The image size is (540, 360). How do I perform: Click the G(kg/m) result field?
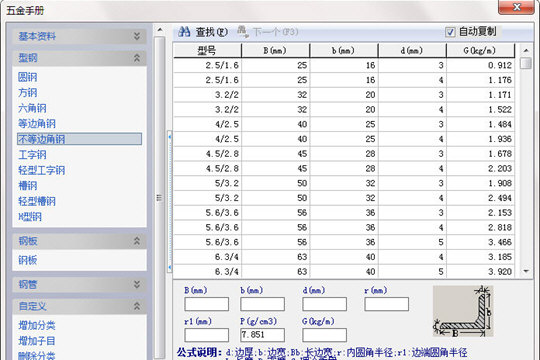point(324,335)
